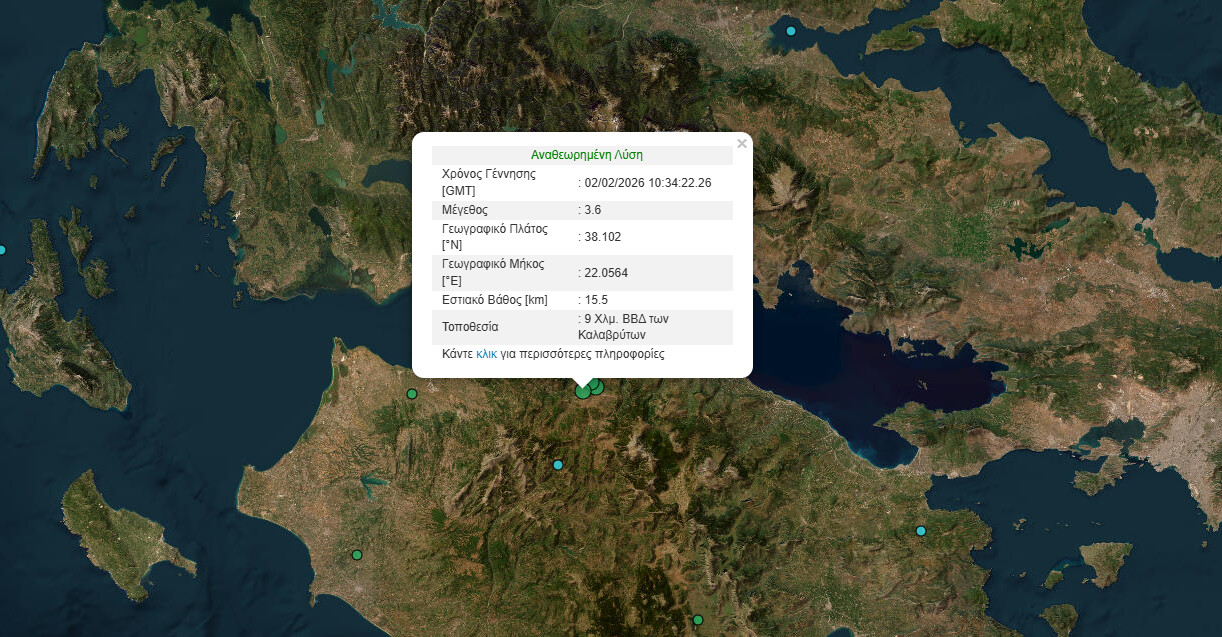Click the magnitude value 3.6
The image size is (1222, 637).
point(593,210)
